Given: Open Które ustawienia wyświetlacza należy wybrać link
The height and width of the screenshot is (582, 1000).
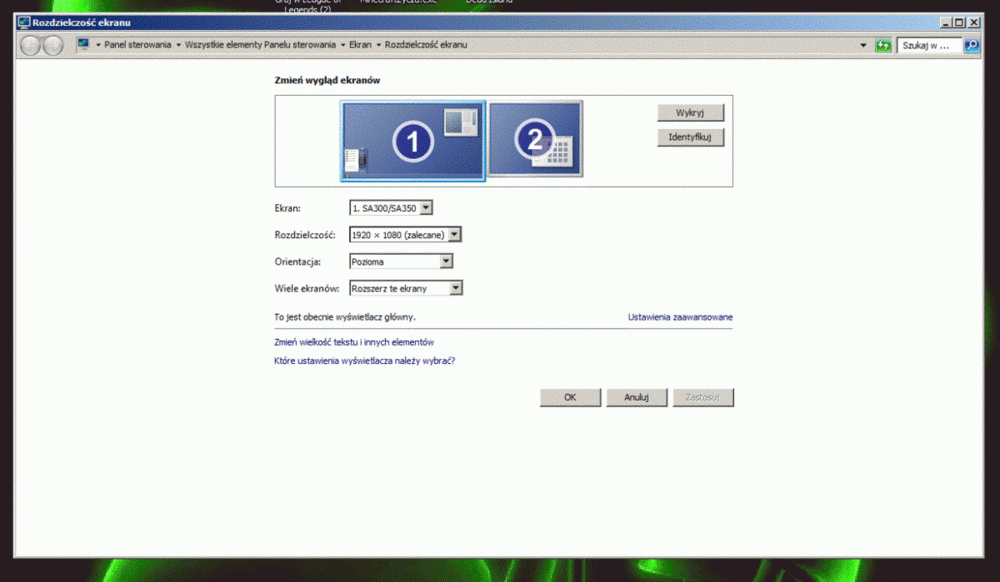Looking at the screenshot, I should click(364, 361).
